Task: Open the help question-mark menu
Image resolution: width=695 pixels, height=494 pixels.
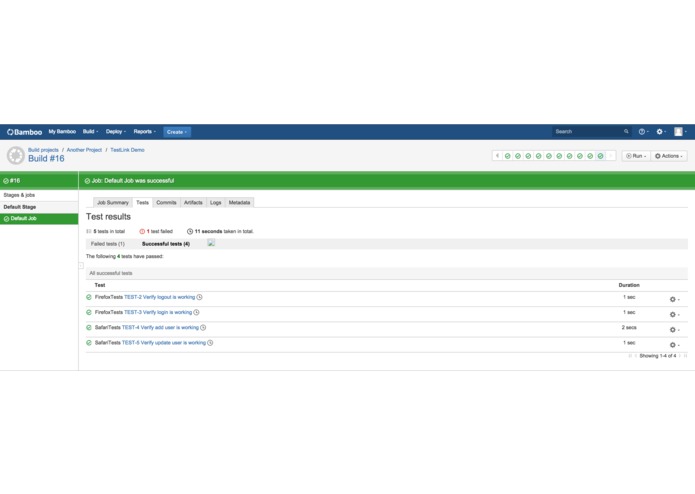Action: [x=644, y=132]
